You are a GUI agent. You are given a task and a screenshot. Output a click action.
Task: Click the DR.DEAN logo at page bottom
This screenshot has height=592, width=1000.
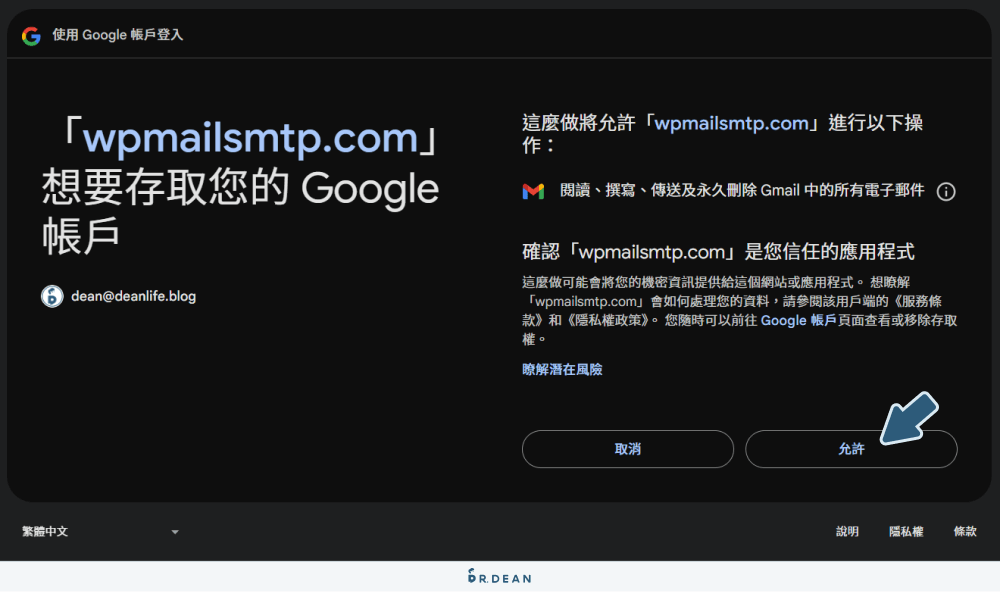click(499, 577)
